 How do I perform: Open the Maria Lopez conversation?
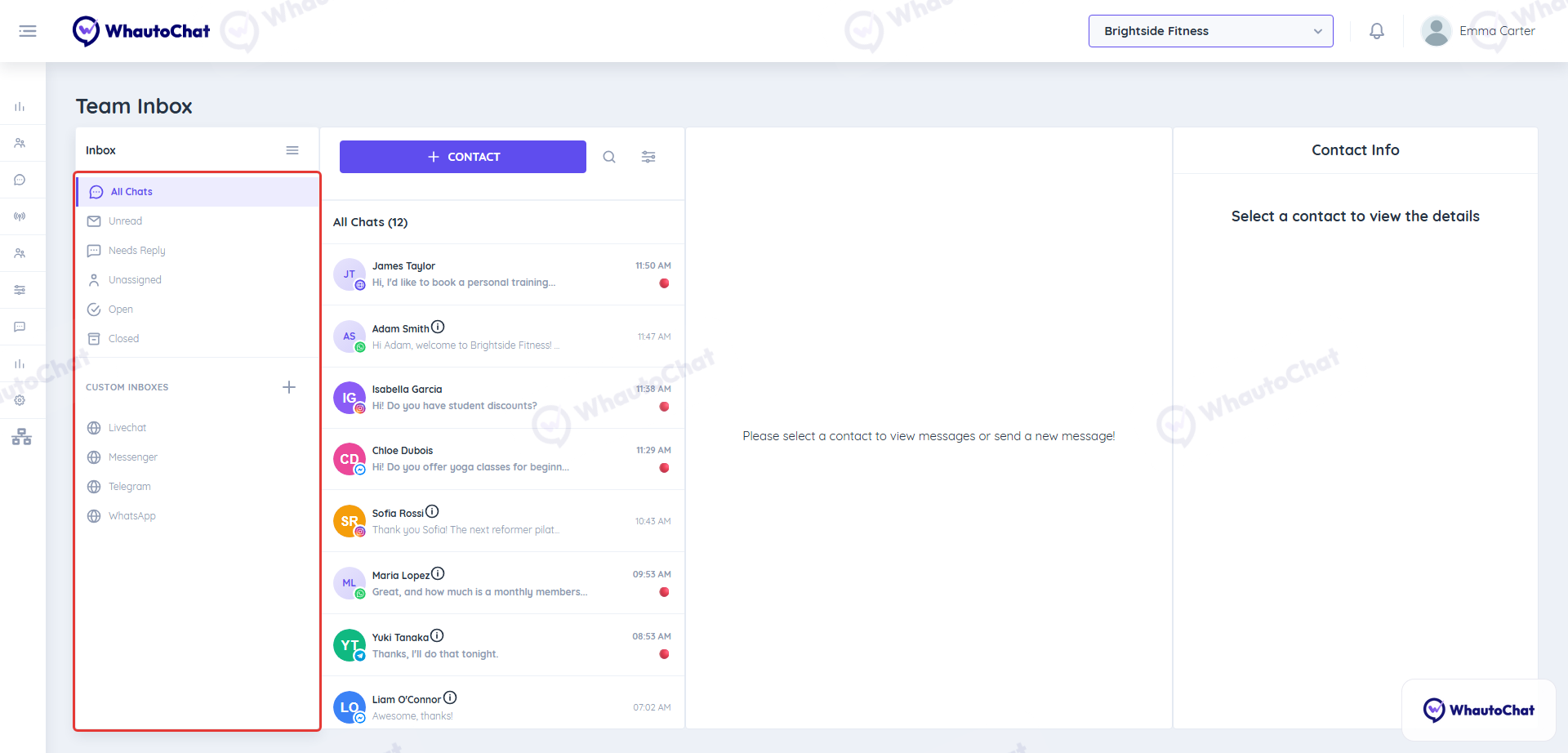pyautogui.click(x=503, y=583)
